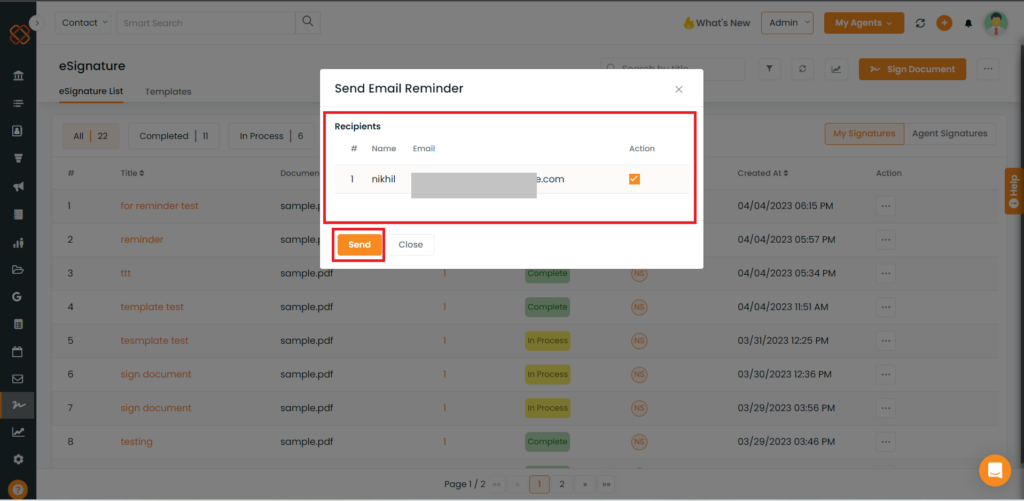Select My Signatures toggle
Screen dimensions: 1024x501
click(x=864, y=133)
